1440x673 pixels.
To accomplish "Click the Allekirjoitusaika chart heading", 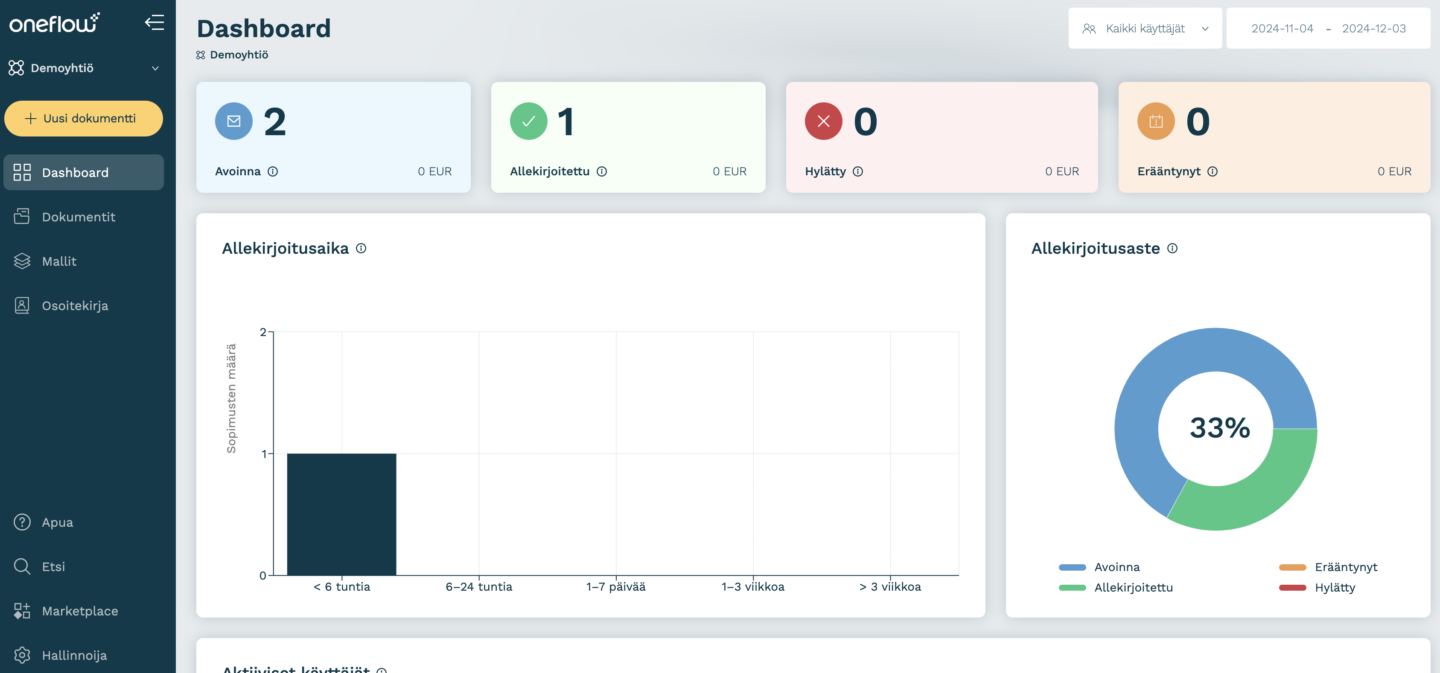I will (x=285, y=248).
